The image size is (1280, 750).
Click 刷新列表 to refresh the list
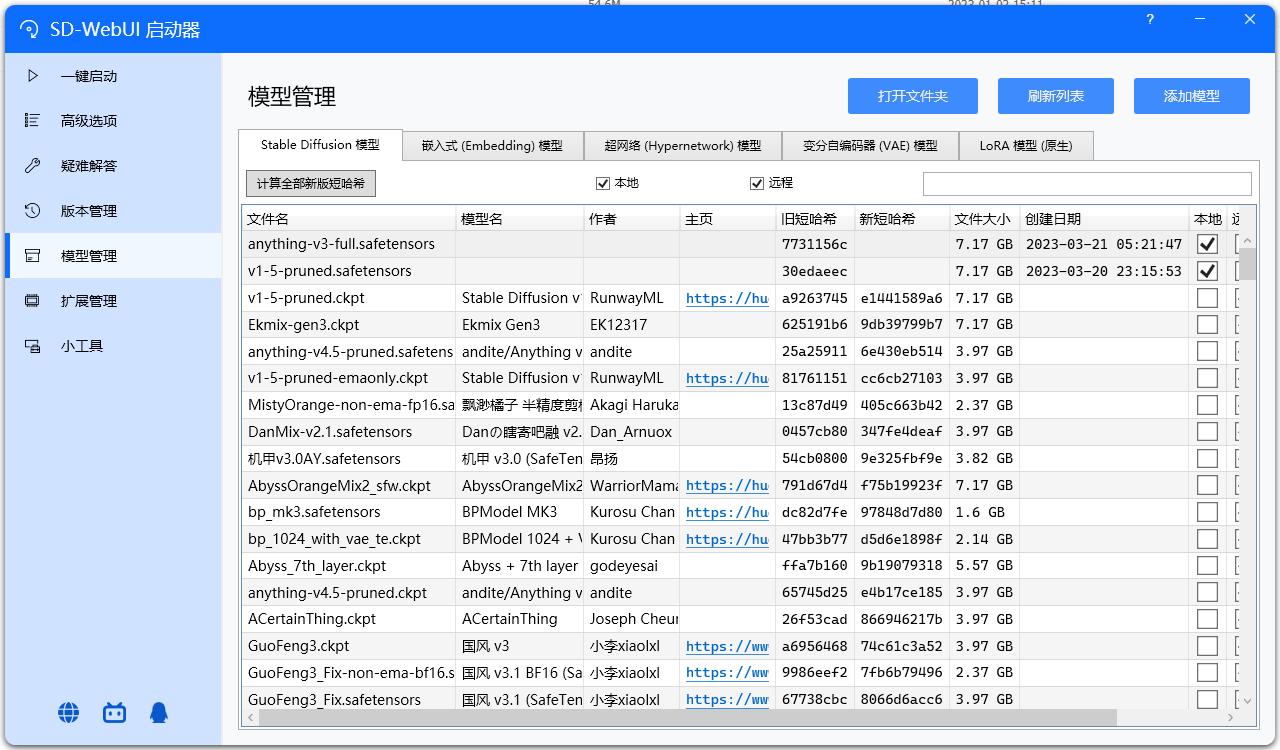click(1055, 96)
